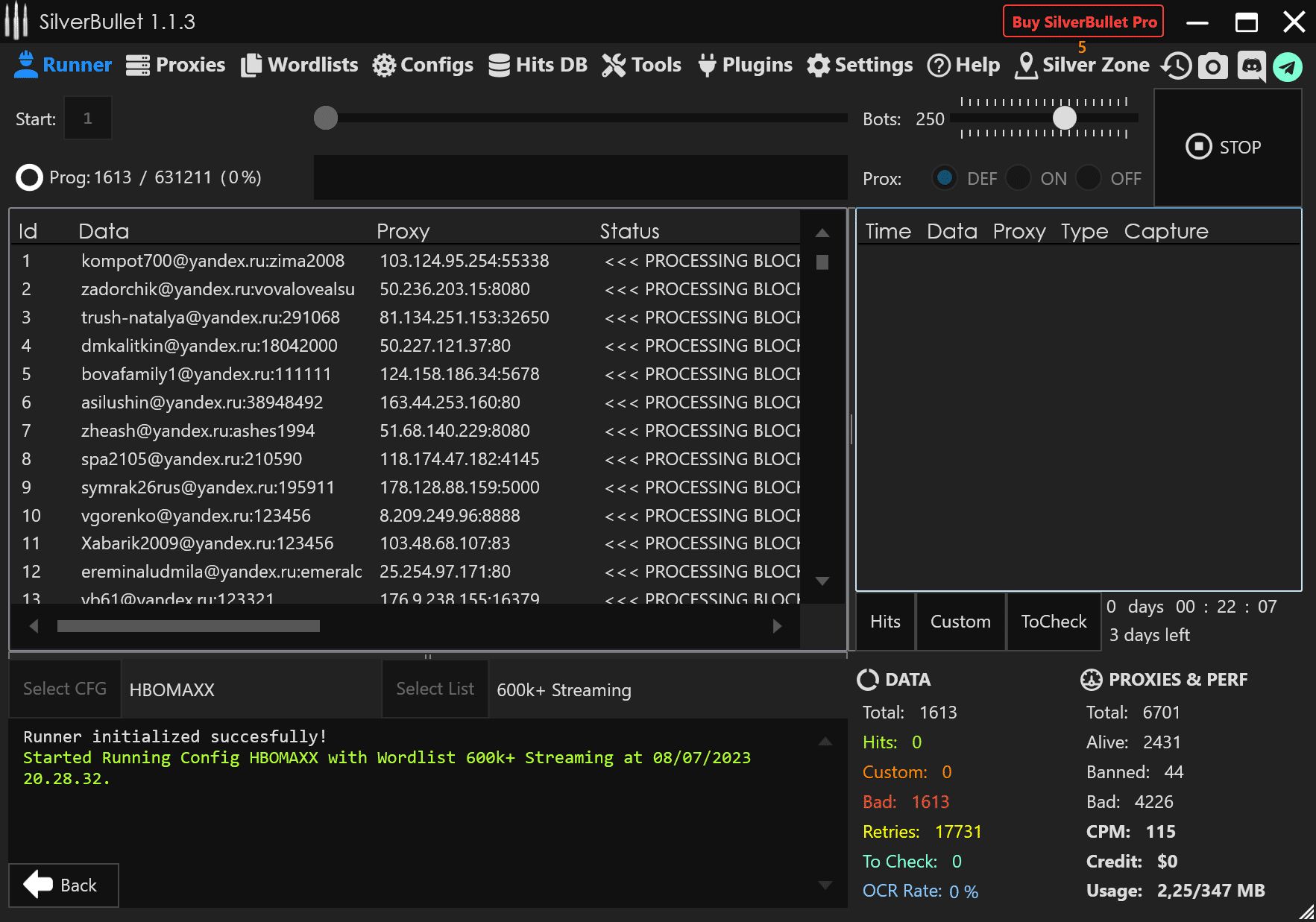Click the Start number input field
1316x922 pixels.
(x=88, y=119)
